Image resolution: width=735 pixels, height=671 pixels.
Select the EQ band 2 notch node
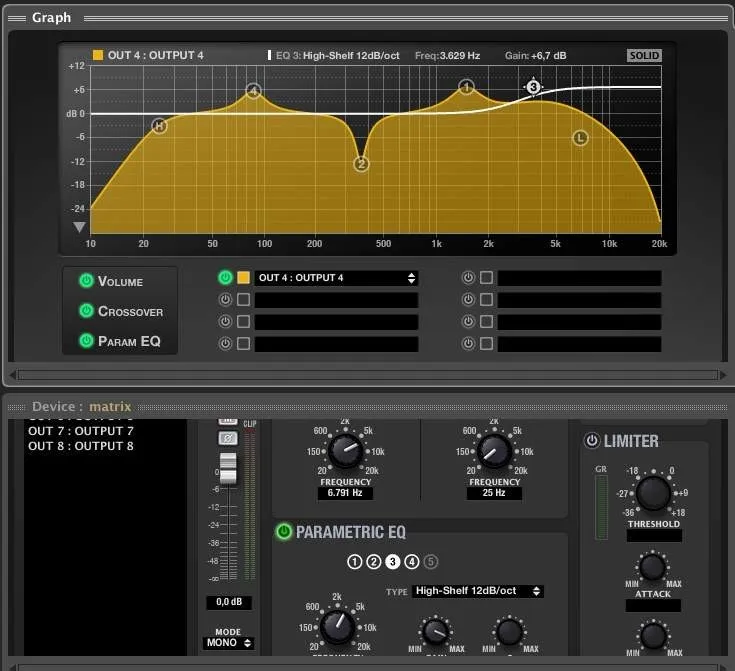[361, 164]
